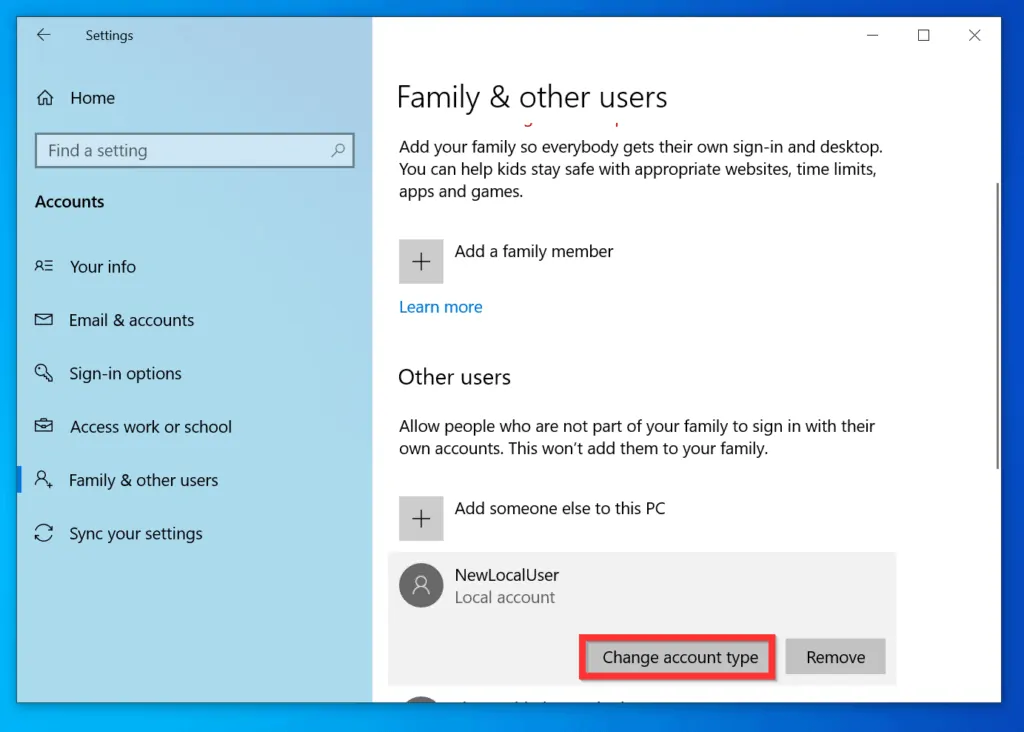Viewport: 1024px width, 732px height.
Task: Go to Email & accounts
Action: click(131, 320)
